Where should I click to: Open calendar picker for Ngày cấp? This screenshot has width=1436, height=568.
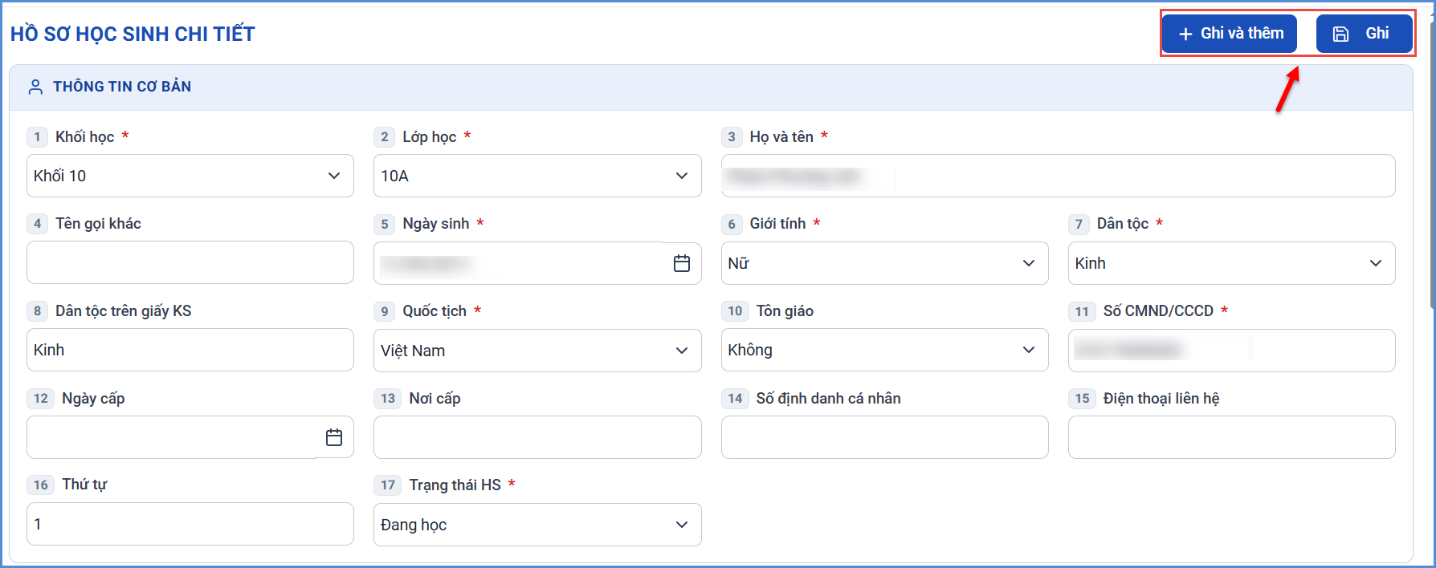coord(334,437)
